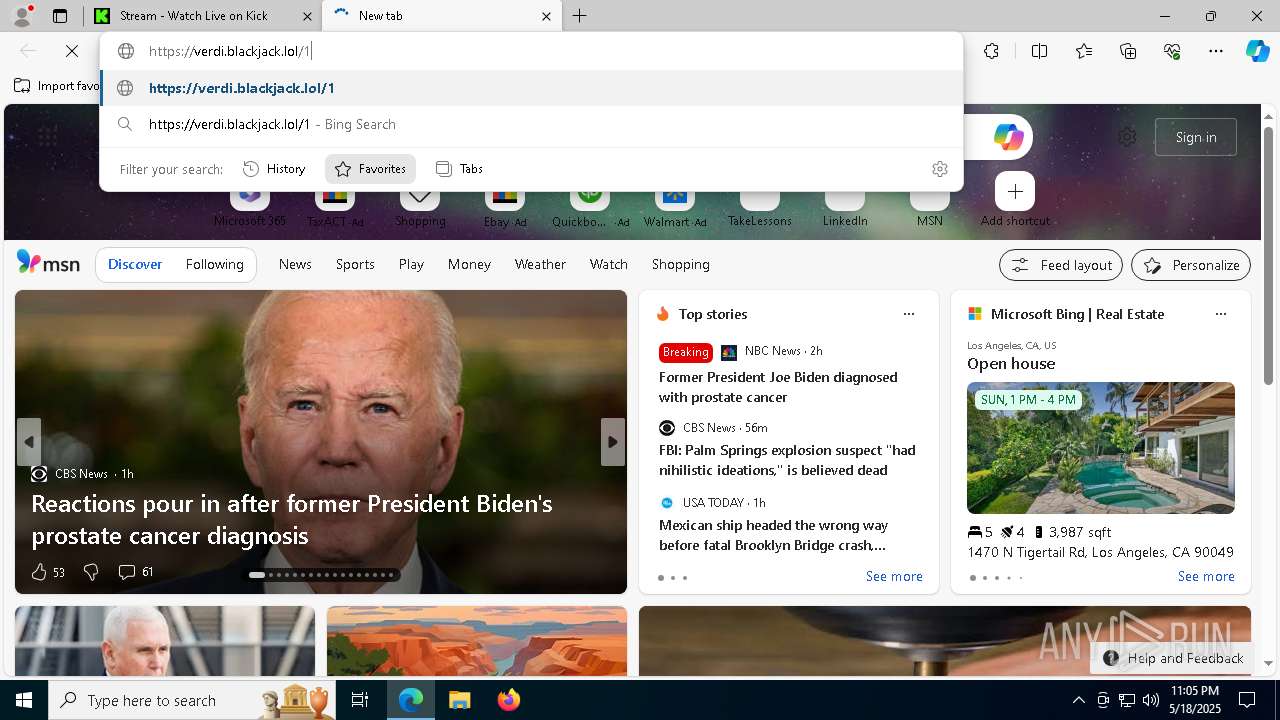The height and width of the screenshot is (720, 1280).
Task: Open the MSN home logo
Action: [x=48, y=263]
